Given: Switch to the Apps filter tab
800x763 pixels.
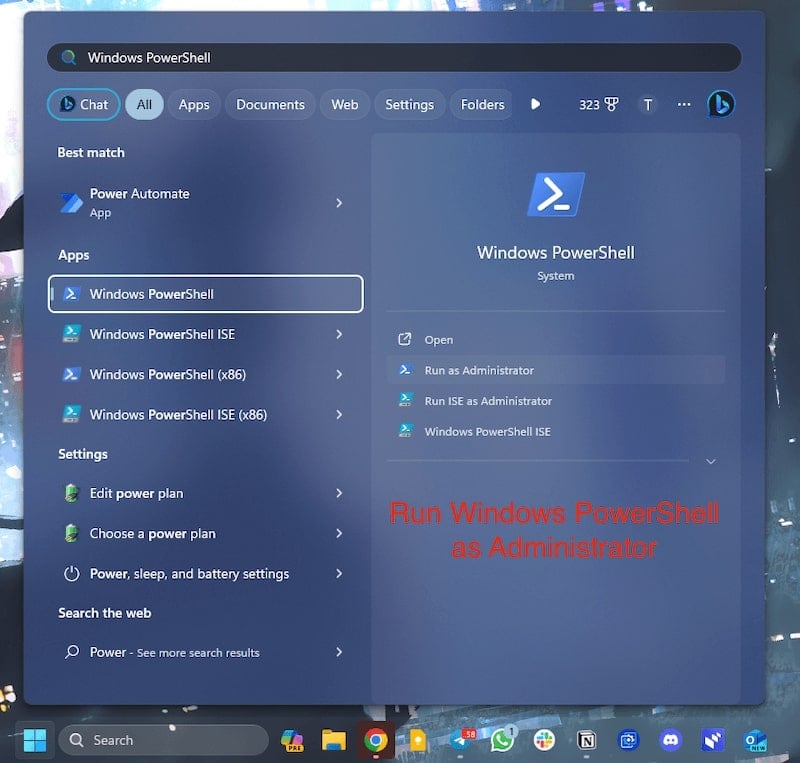Looking at the screenshot, I should click(194, 105).
